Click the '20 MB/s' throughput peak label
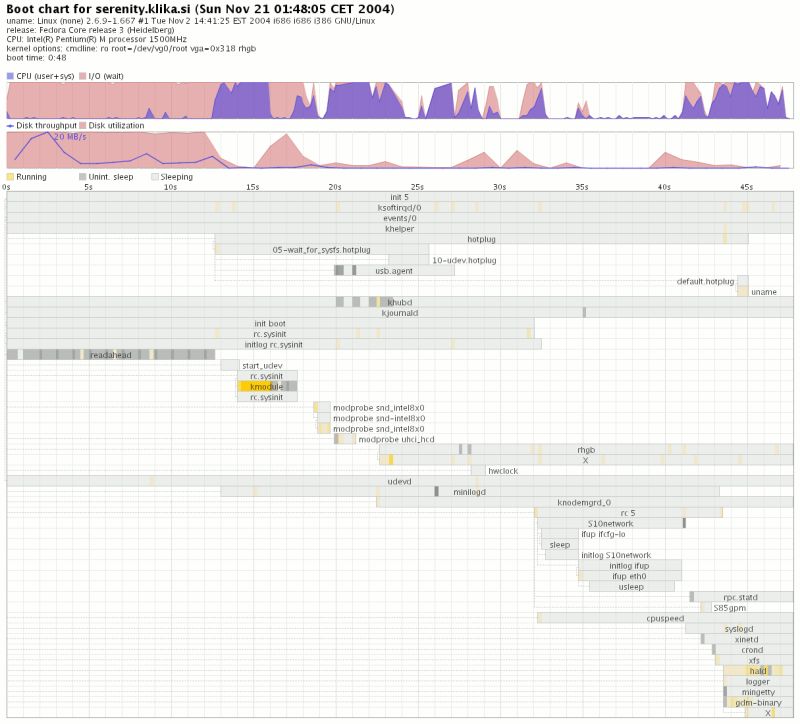Viewport: 800px width, 724px height. [70, 137]
